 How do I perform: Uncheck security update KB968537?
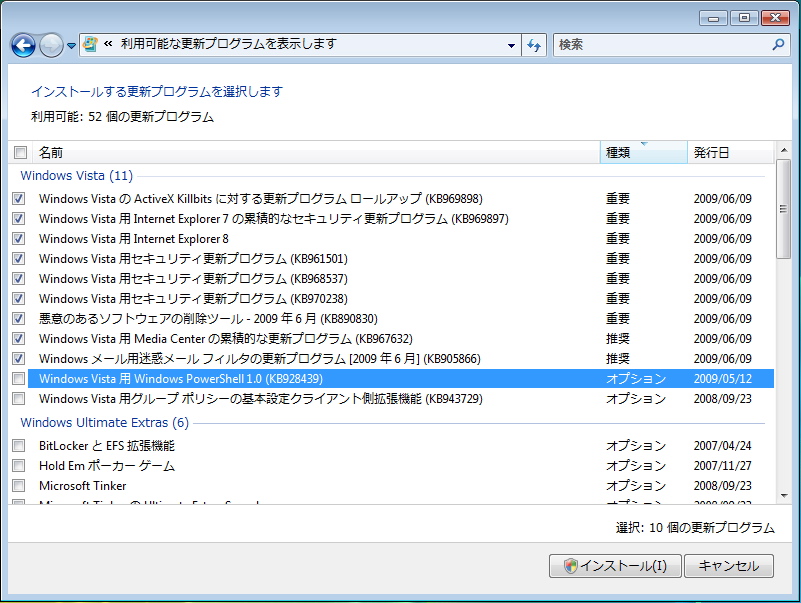click(19, 279)
